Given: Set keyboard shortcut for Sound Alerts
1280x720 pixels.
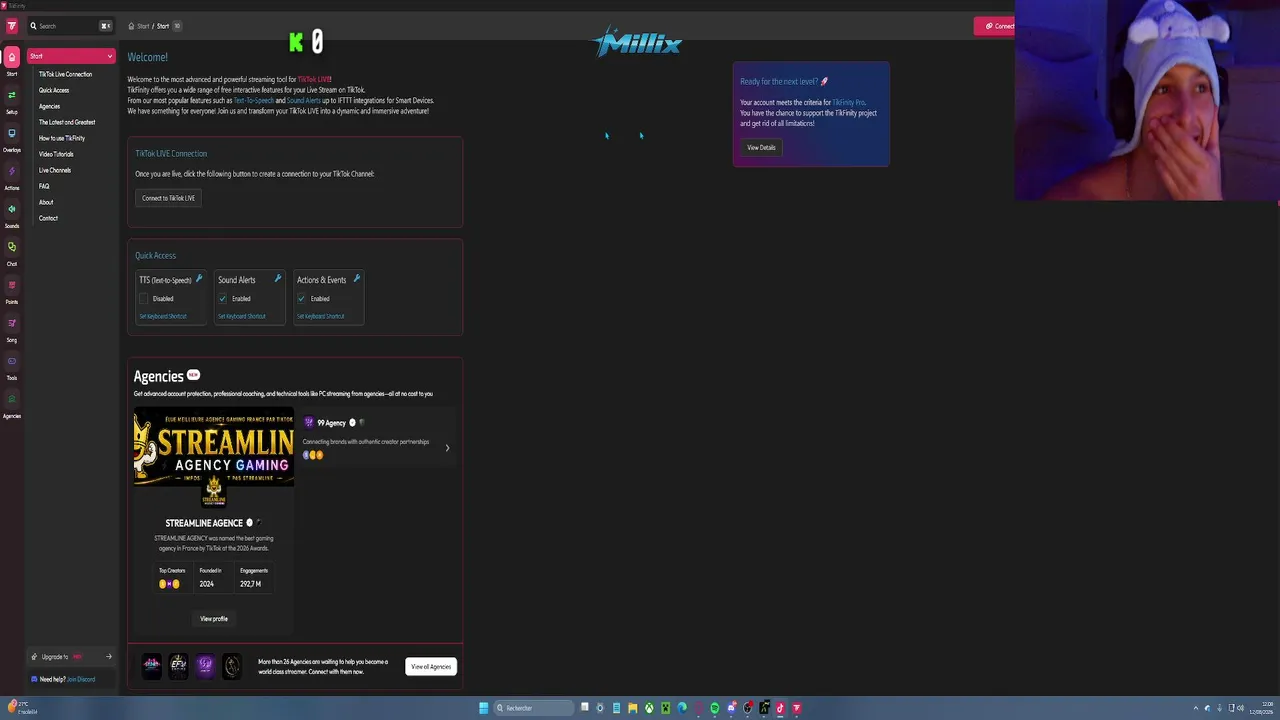Looking at the screenshot, I should point(242,316).
